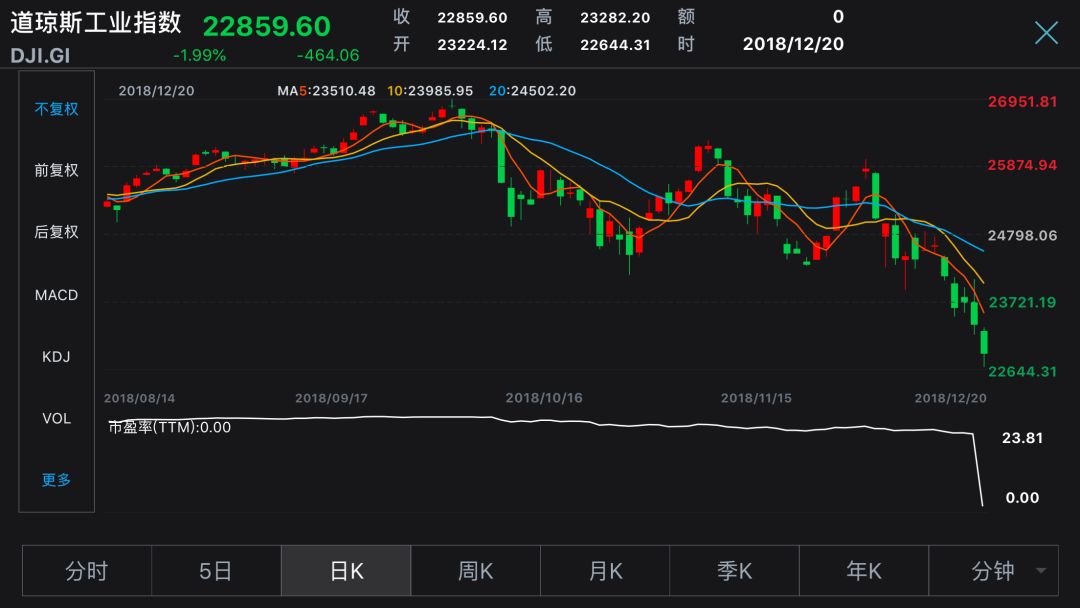Image resolution: width=1080 pixels, height=608 pixels.
Task: Click the 23721.19 price axis label
Action: click(x=1022, y=302)
